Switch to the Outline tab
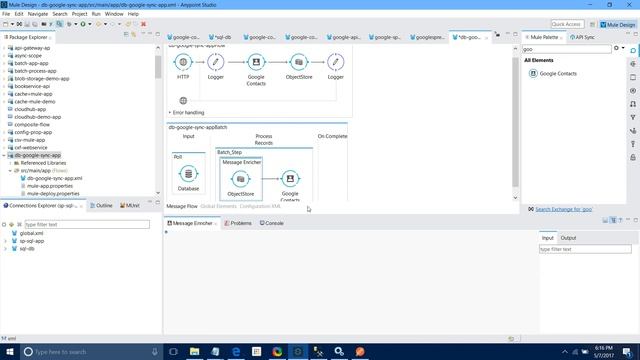 pos(101,206)
